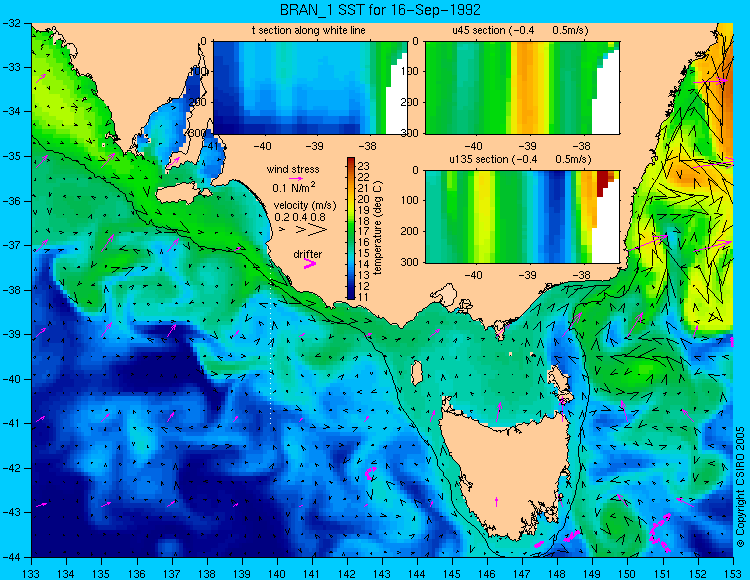Click the "-39" tick under the u45 section
This screenshot has height=580, width=750.
point(528,146)
